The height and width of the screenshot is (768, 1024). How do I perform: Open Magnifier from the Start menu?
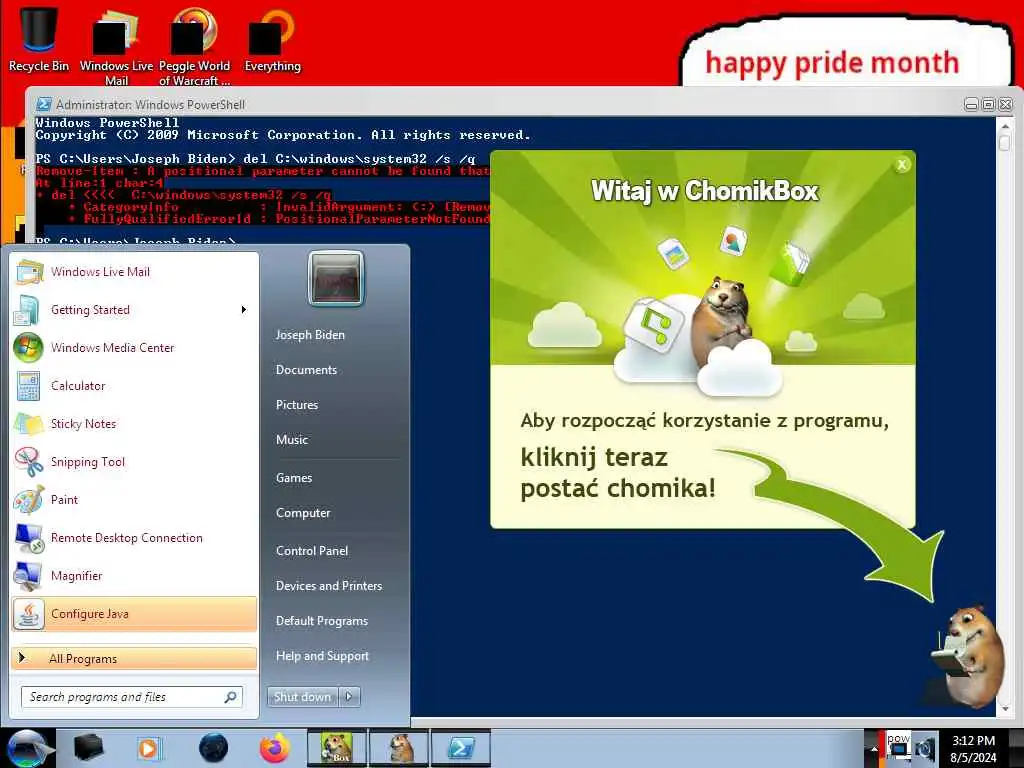point(134,575)
